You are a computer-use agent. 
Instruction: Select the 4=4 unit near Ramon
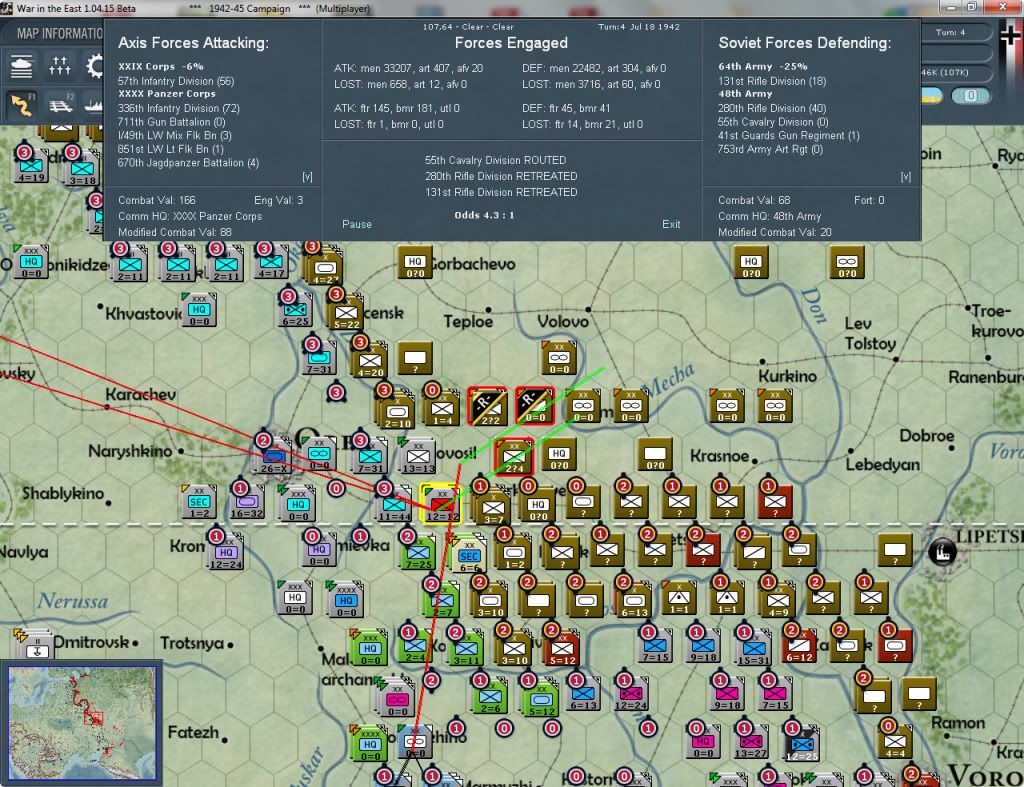click(895, 741)
